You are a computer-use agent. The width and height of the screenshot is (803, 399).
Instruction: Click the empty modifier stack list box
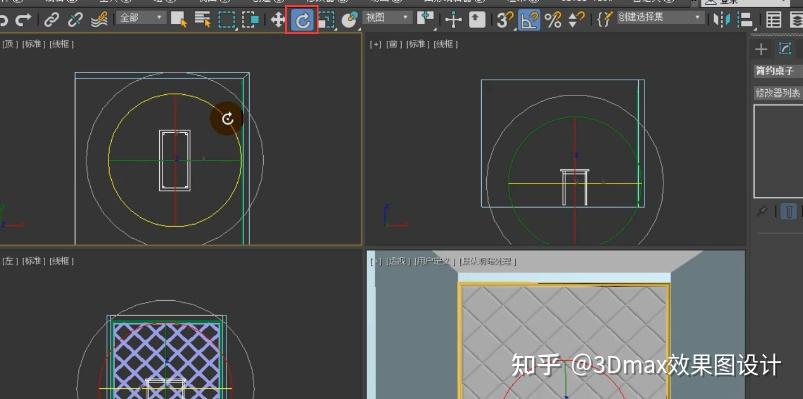point(778,151)
